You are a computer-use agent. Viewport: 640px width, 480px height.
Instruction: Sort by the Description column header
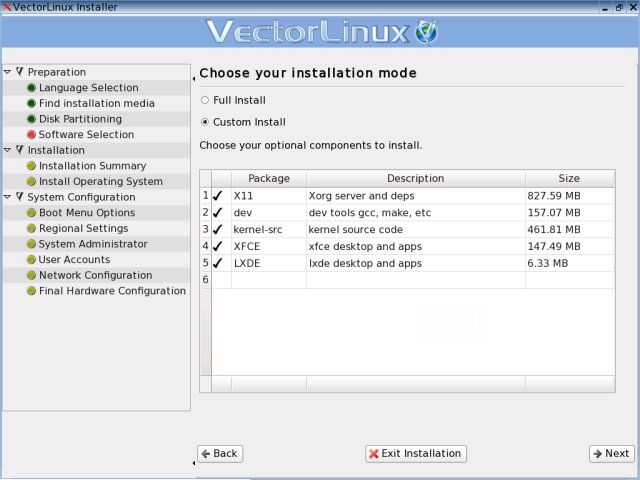pyautogui.click(x=416, y=178)
